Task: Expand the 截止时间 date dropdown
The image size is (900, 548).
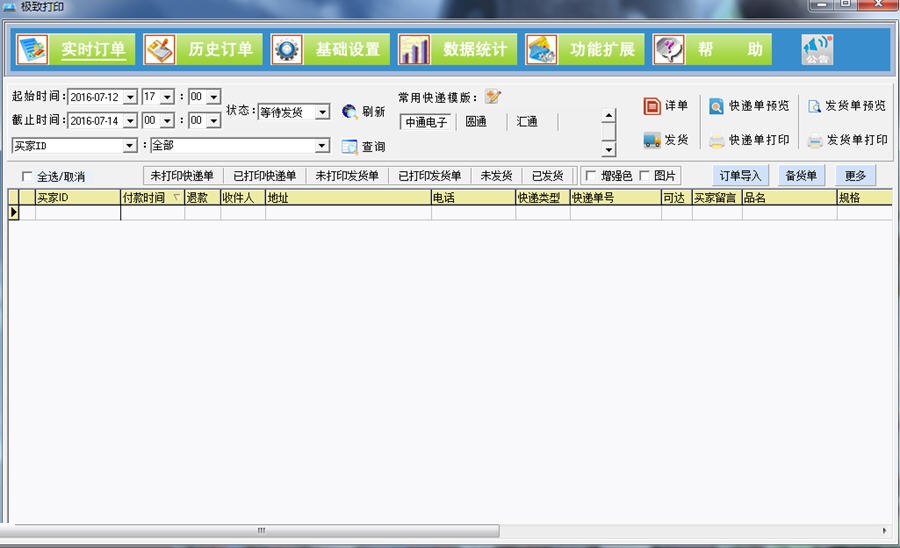Action: tap(130, 121)
